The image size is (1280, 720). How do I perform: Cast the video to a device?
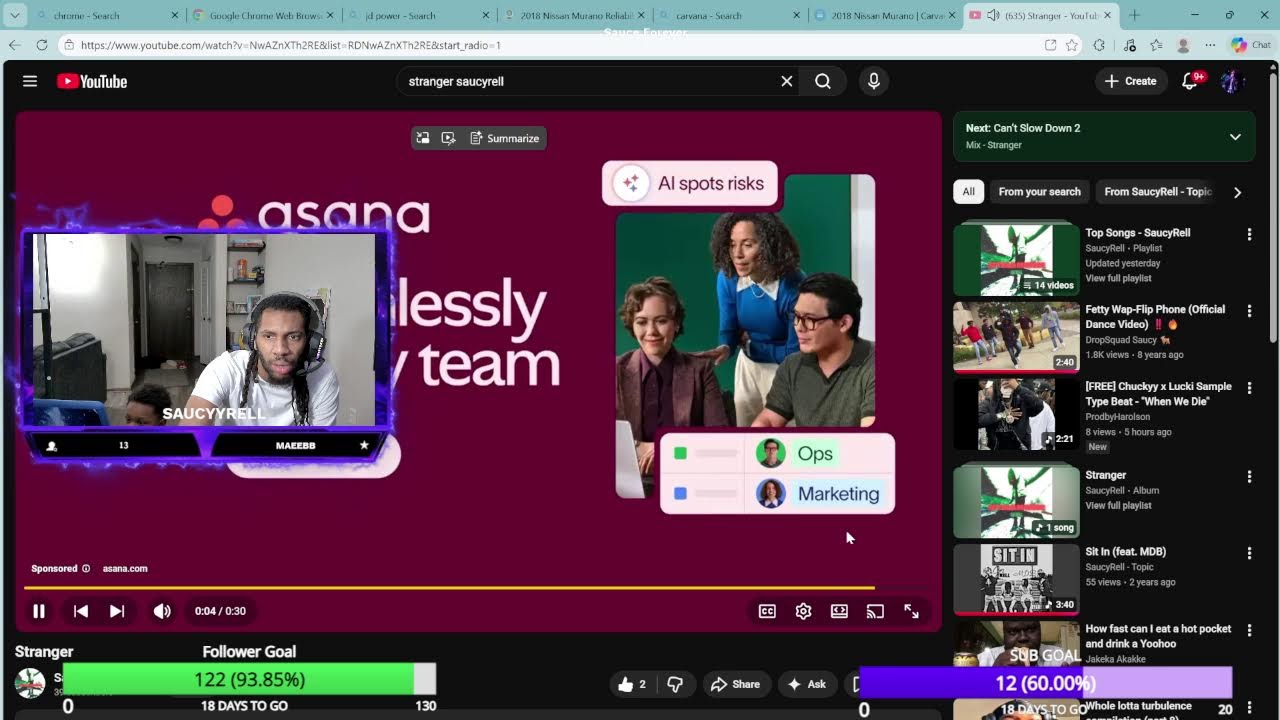(x=875, y=611)
